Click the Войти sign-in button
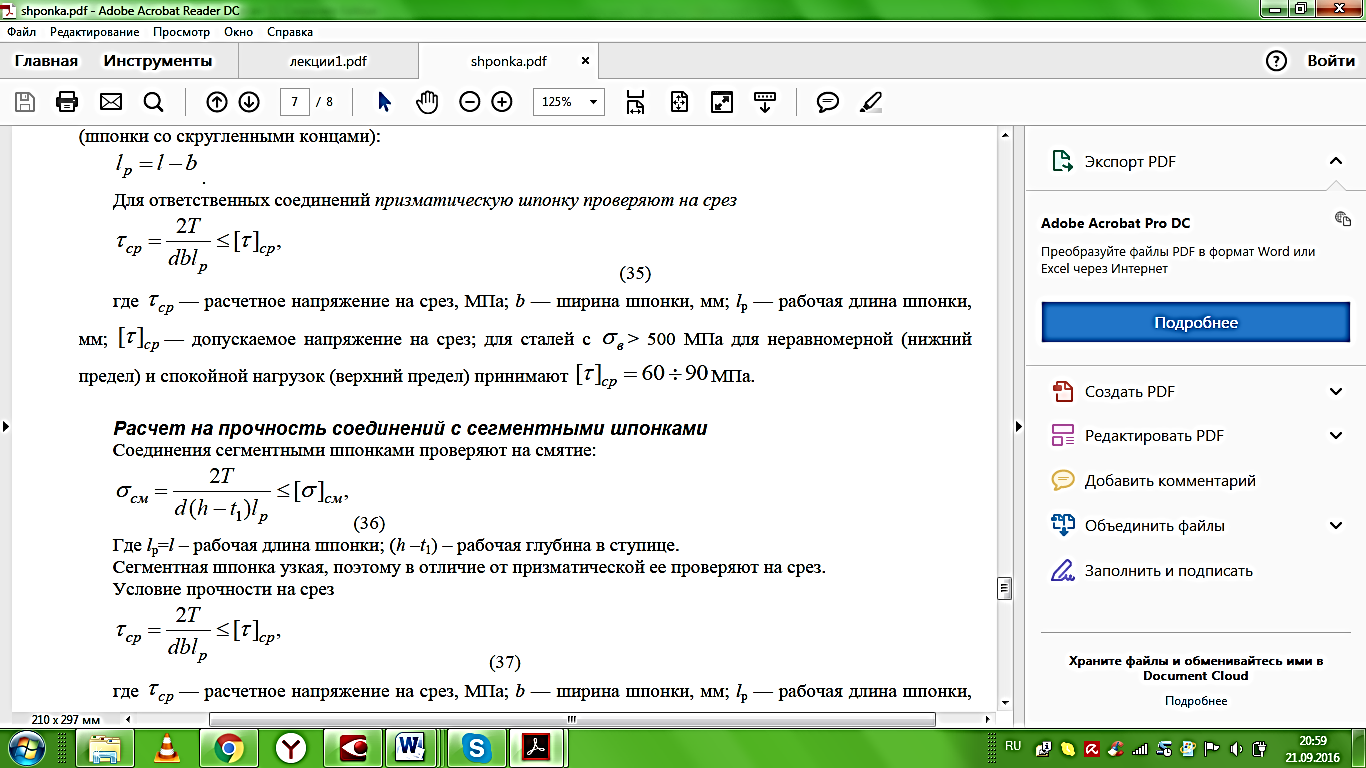The image size is (1366, 768). (x=1331, y=61)
